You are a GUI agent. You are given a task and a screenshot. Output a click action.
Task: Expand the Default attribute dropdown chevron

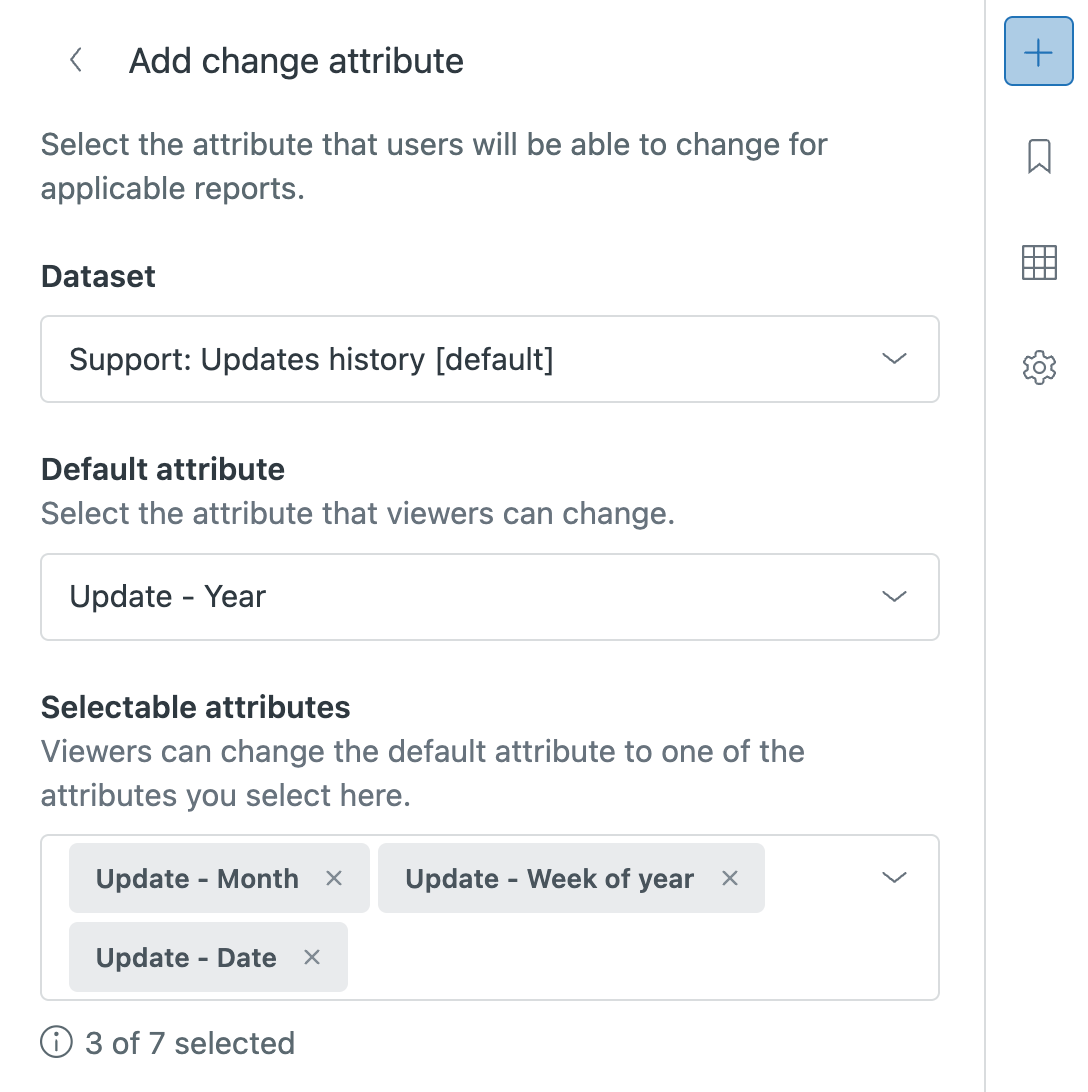[893, 597]
